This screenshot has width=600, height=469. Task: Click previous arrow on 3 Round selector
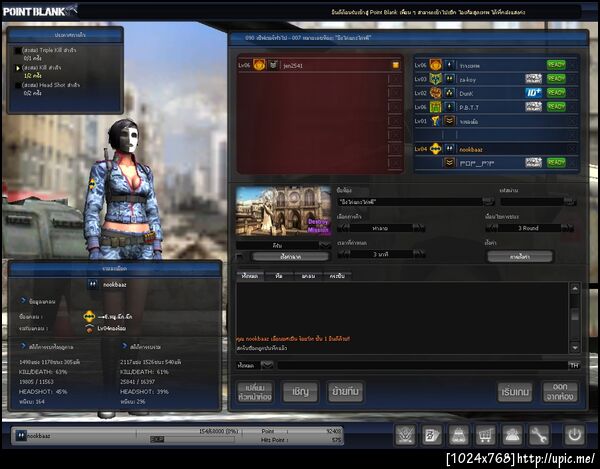click(x=491, y=228)
